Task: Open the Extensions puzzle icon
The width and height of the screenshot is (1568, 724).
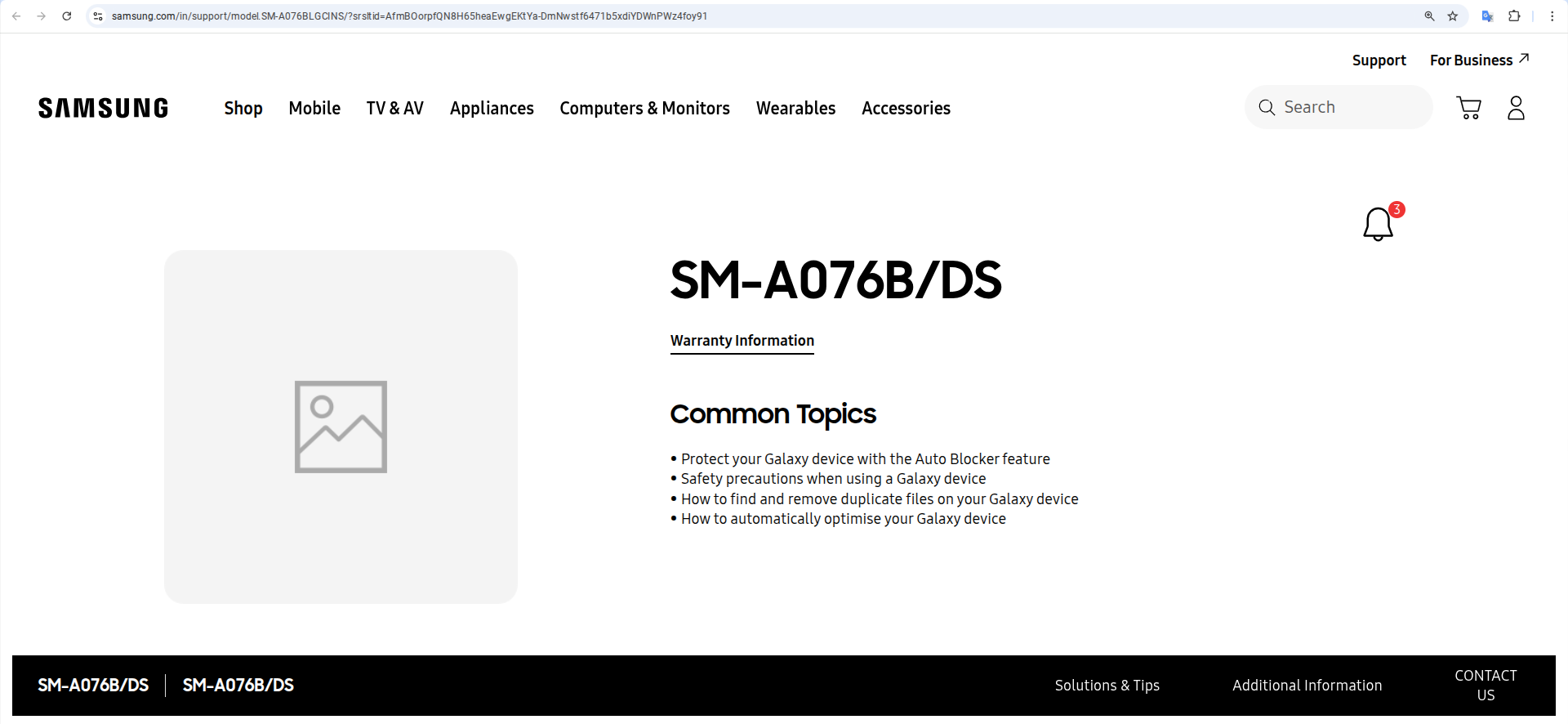Action: pos(1514,16)
